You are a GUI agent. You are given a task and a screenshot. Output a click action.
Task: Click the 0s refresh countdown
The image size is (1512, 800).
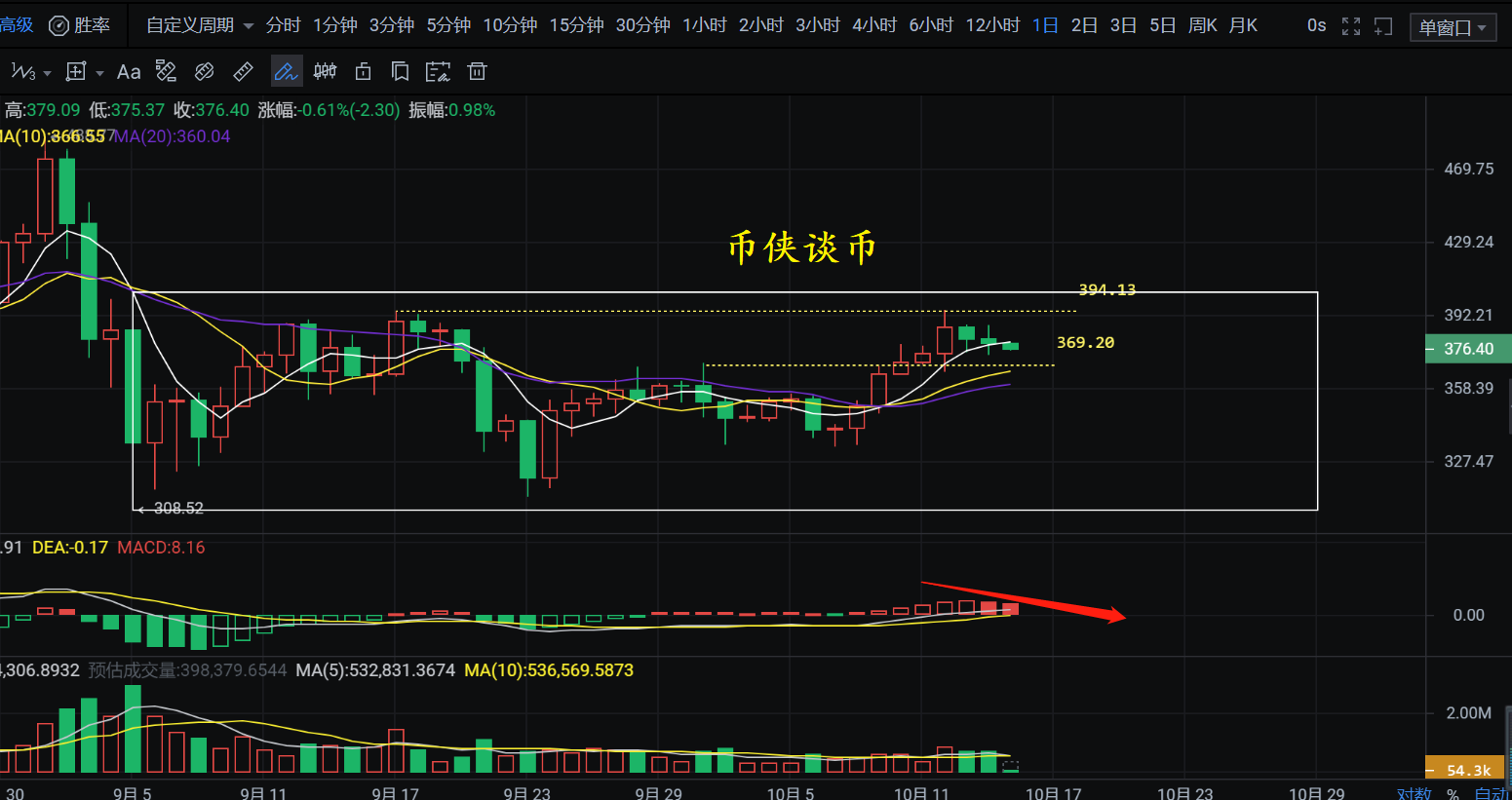pos(1316,25)
